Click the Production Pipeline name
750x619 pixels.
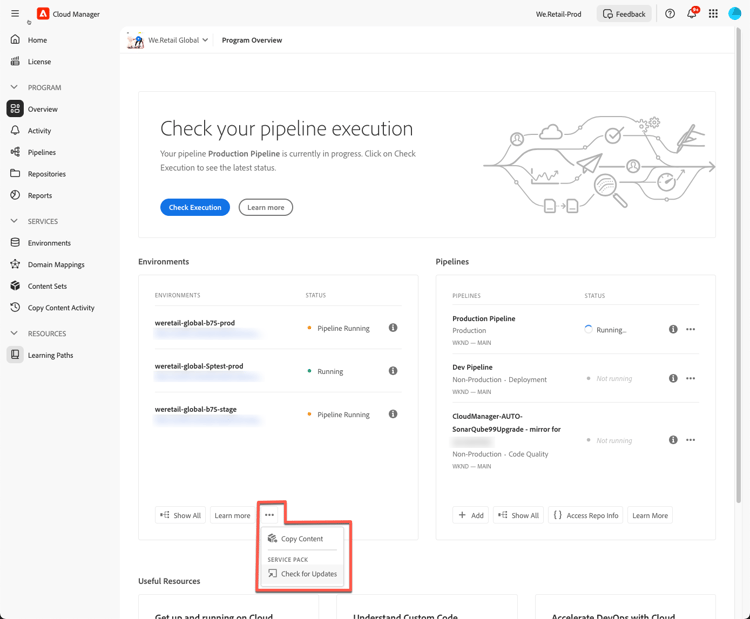484,319
